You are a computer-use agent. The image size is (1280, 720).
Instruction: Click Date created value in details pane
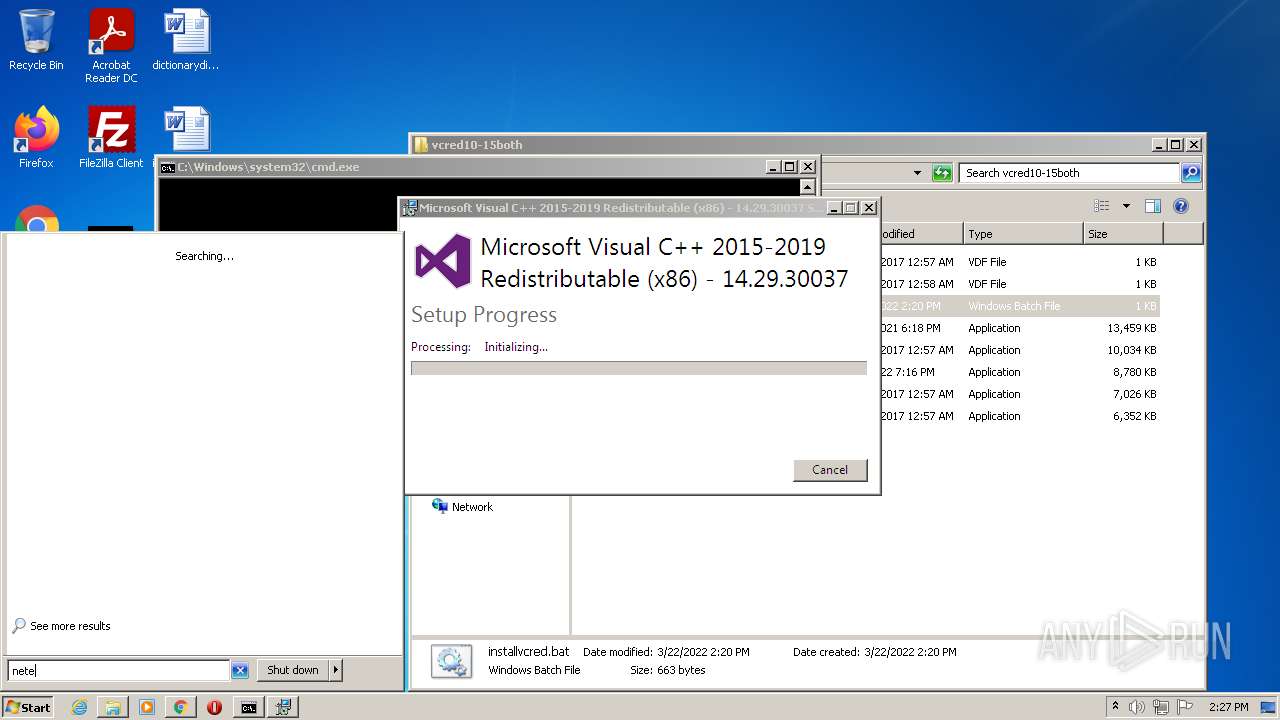(x=910, y=652)
